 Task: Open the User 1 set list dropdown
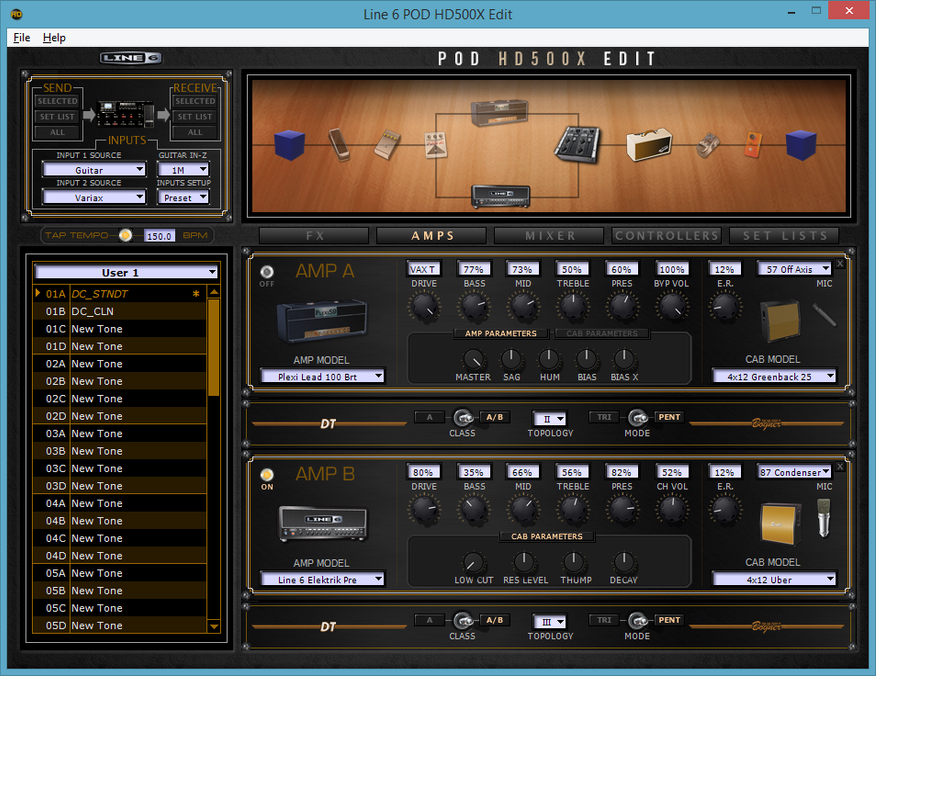(126, 272)
